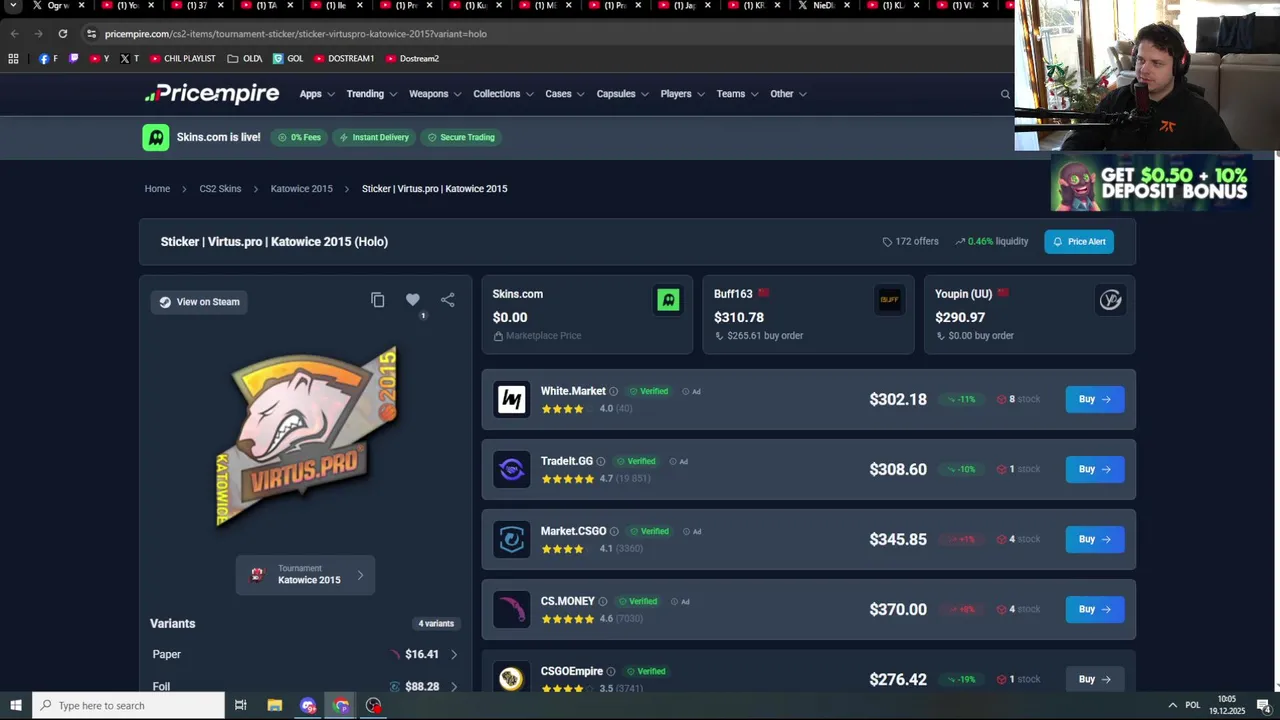Open the GOL bookmark
Viewport: 1280px width, 720px height.
click(288, 58)
